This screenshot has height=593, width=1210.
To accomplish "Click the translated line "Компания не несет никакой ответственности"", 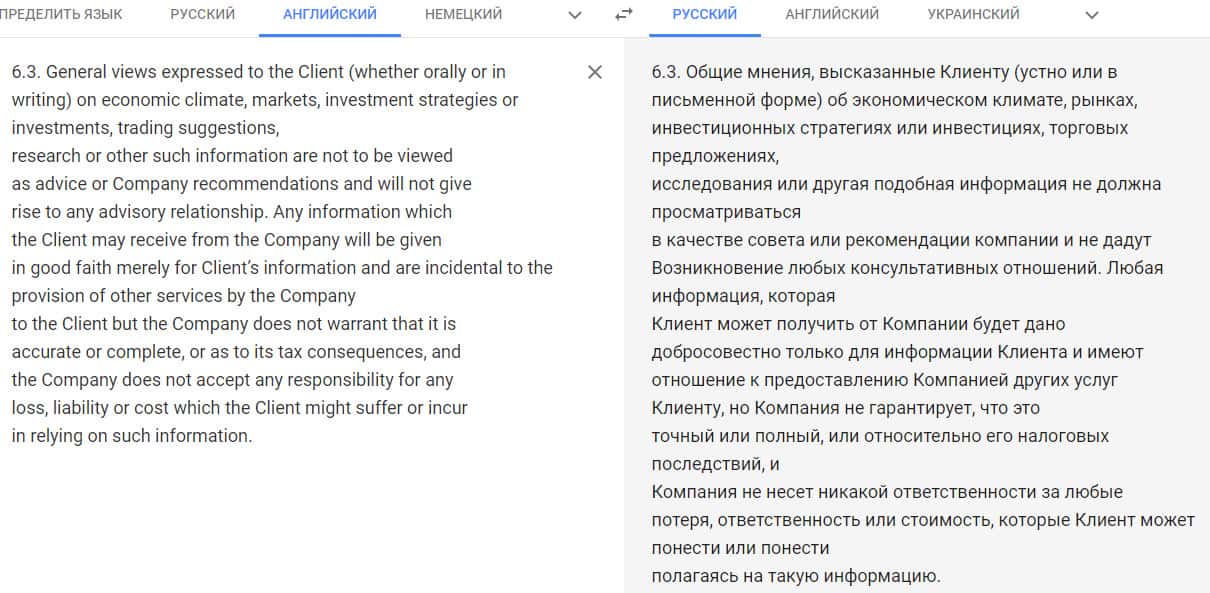I will [x=887, y=492].
